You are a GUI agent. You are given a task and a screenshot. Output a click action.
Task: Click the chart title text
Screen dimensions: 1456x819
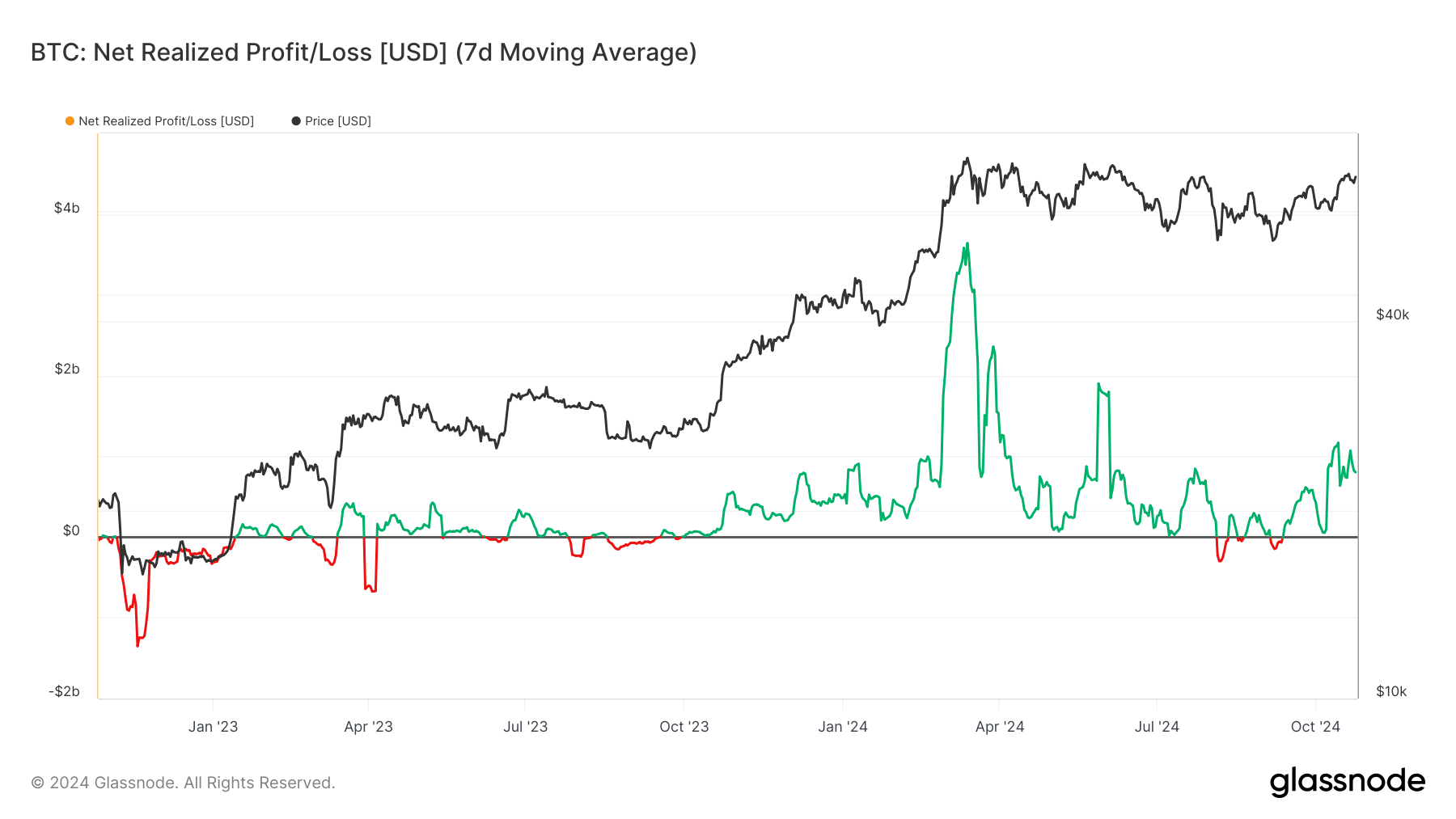coord(363,53)
